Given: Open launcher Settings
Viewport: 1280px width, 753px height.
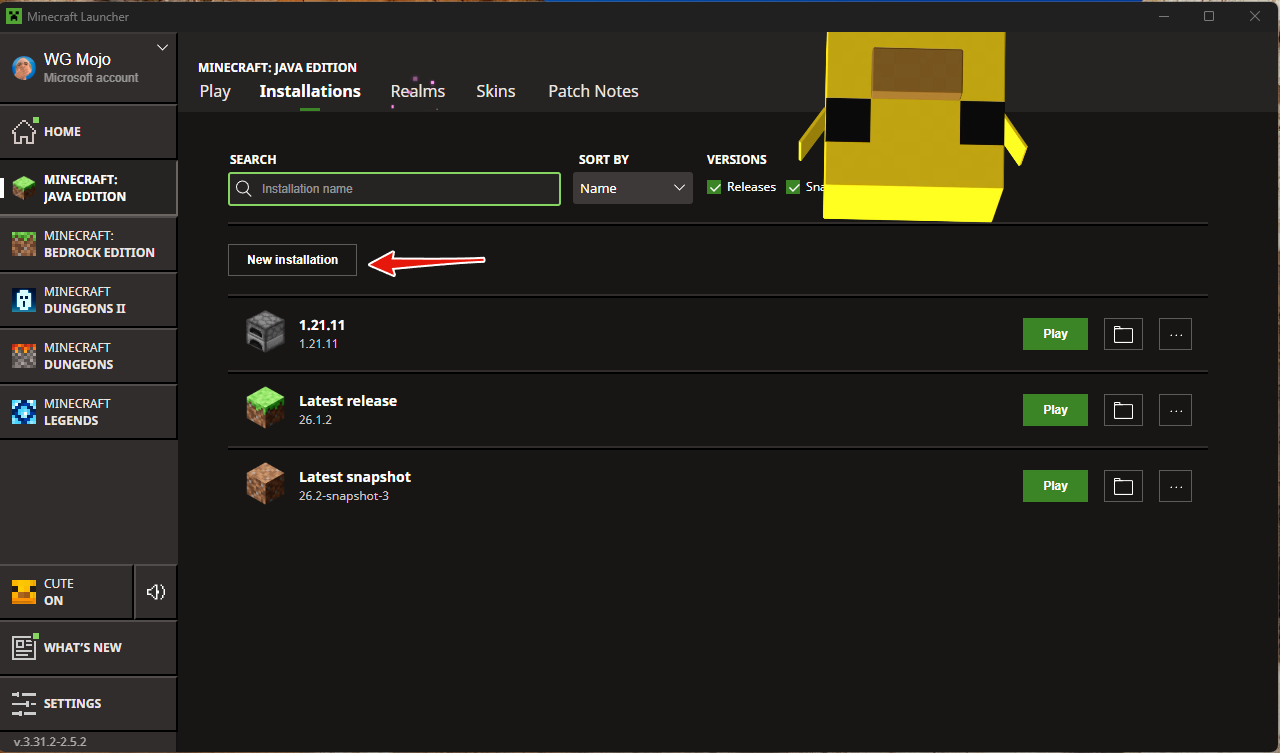Looking at the screenshot, I should pyautogui.click(x=88, y=703).
